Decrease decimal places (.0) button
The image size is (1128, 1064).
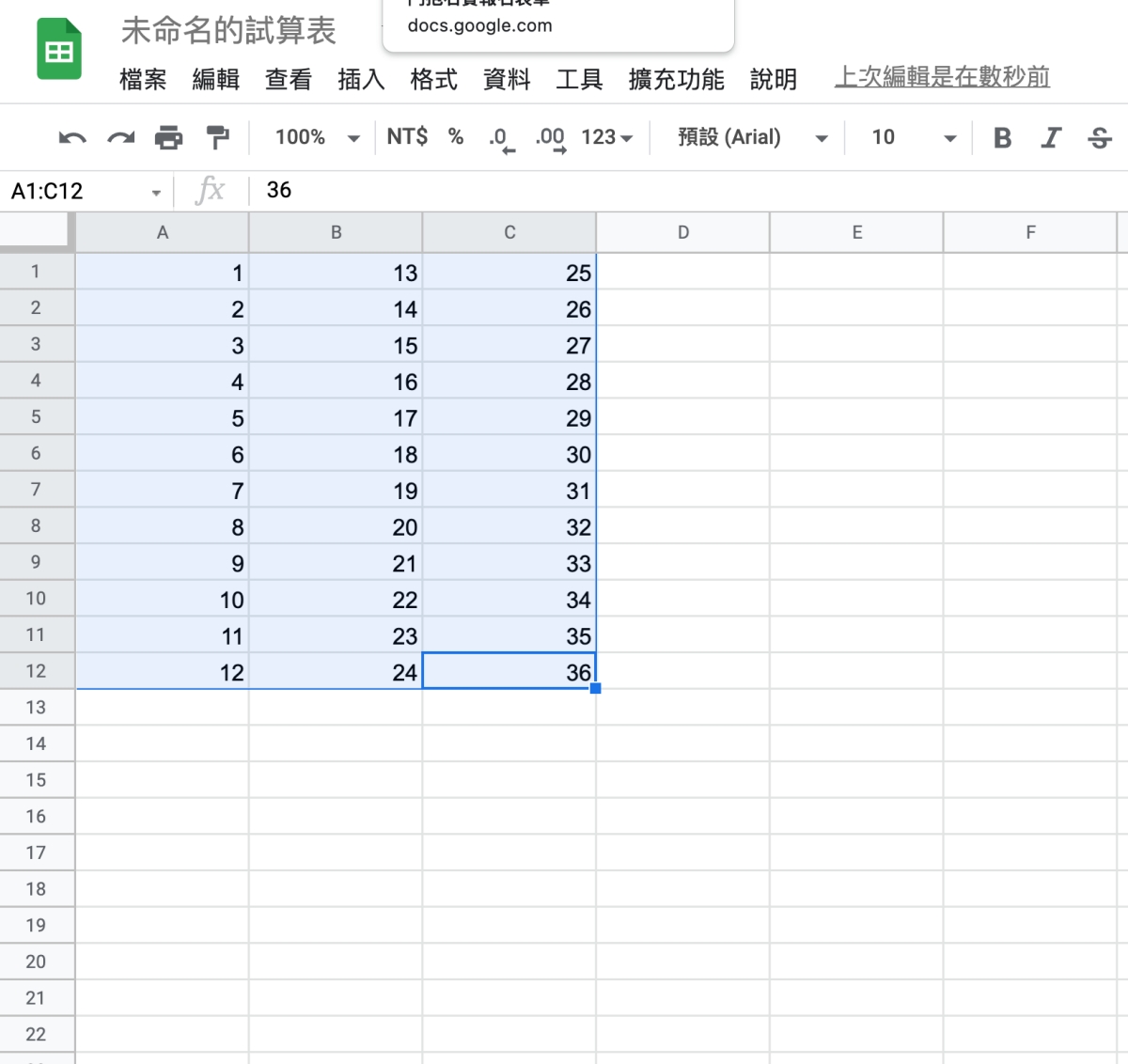pyautogui.click(x=501, y=139)
